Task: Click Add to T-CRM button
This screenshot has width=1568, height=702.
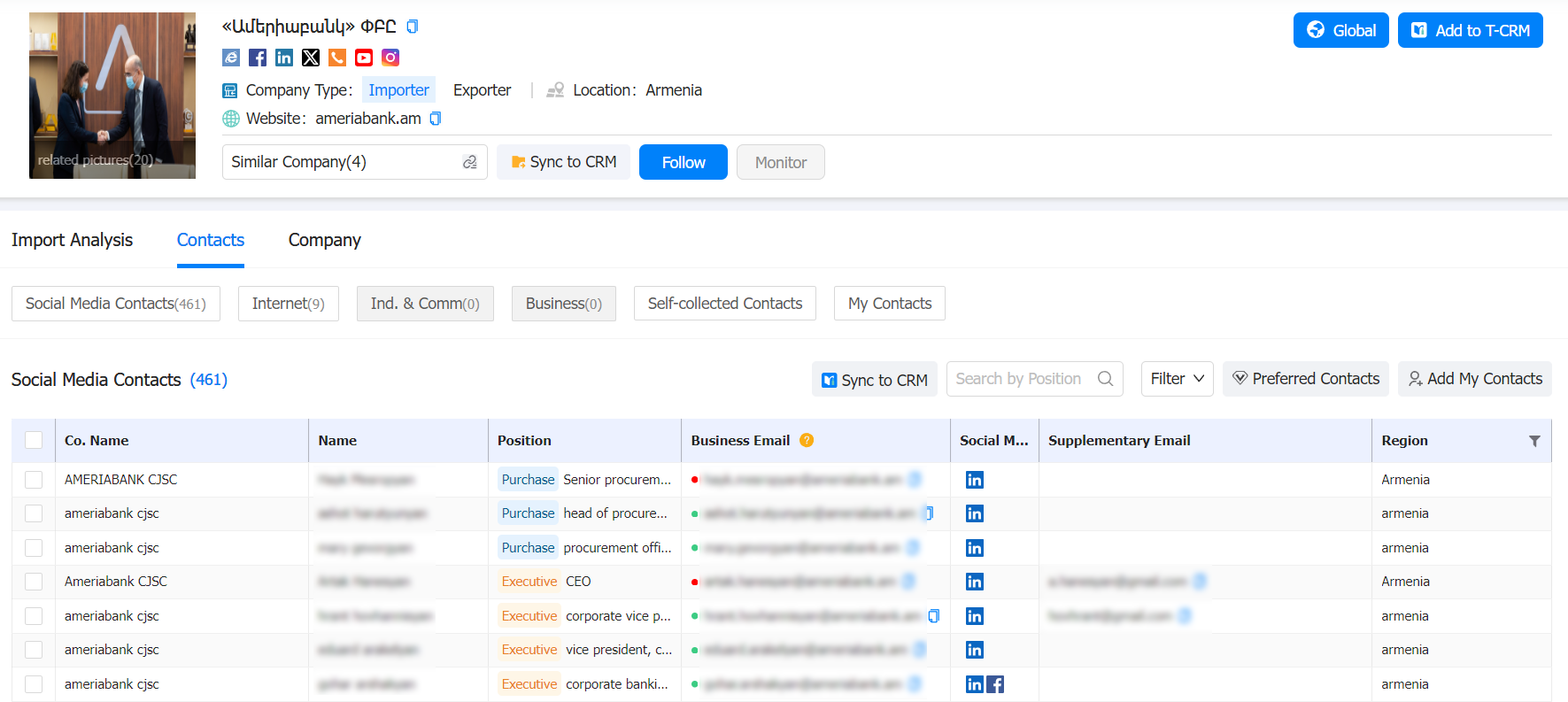Action: pyautogui.click(x=1471, y=30)
